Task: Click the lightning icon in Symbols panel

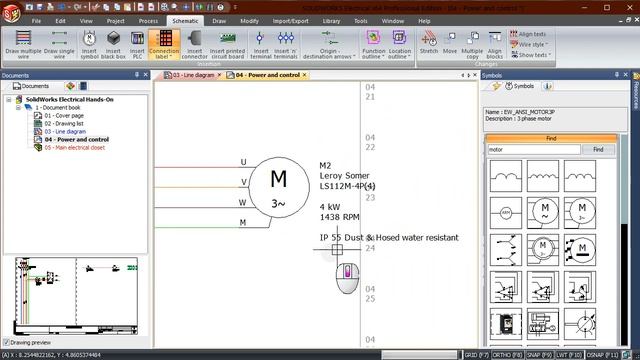Action: pyautogui.click(x=496, y=86)
